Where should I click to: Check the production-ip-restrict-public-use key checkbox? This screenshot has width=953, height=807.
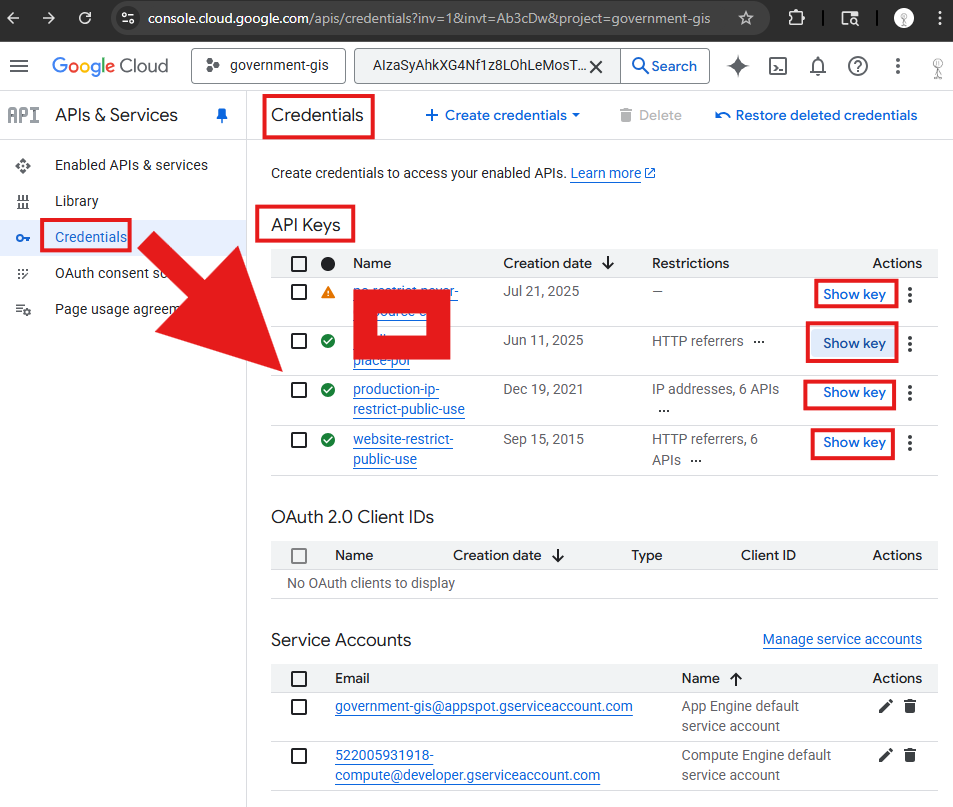click(298, 390)
